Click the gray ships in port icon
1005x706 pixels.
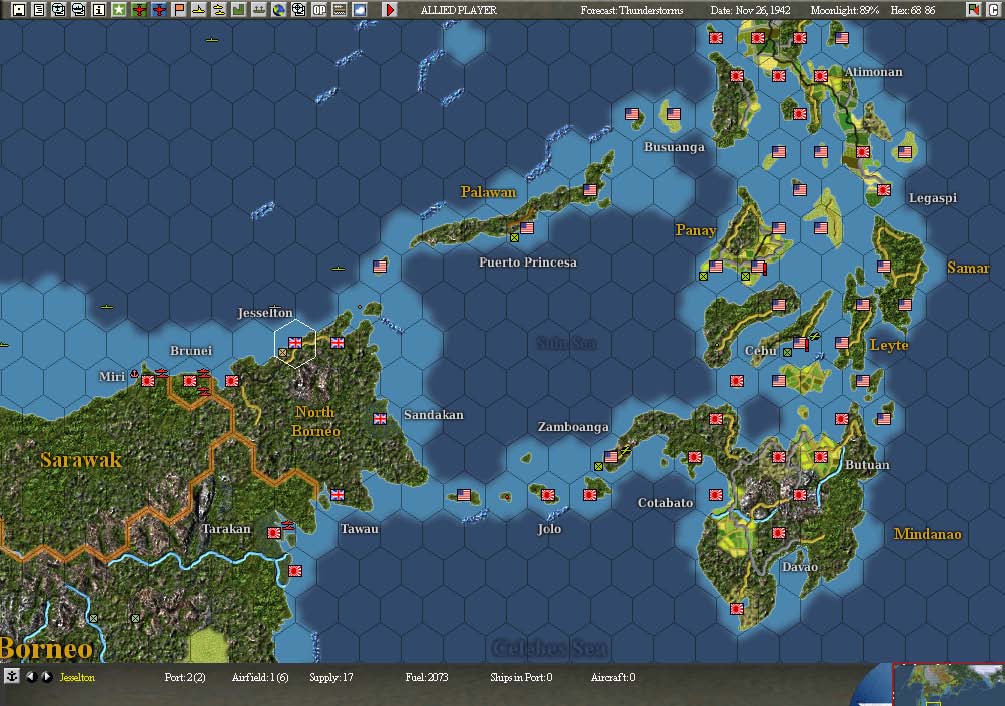[258, 10]
